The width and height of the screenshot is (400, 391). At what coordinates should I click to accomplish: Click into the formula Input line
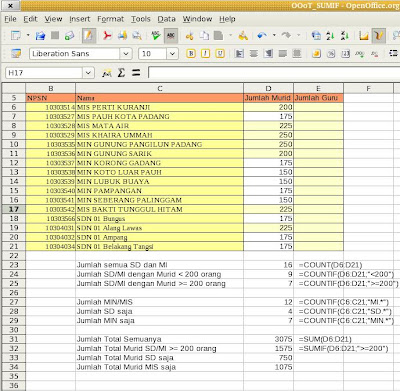(274, 73)
